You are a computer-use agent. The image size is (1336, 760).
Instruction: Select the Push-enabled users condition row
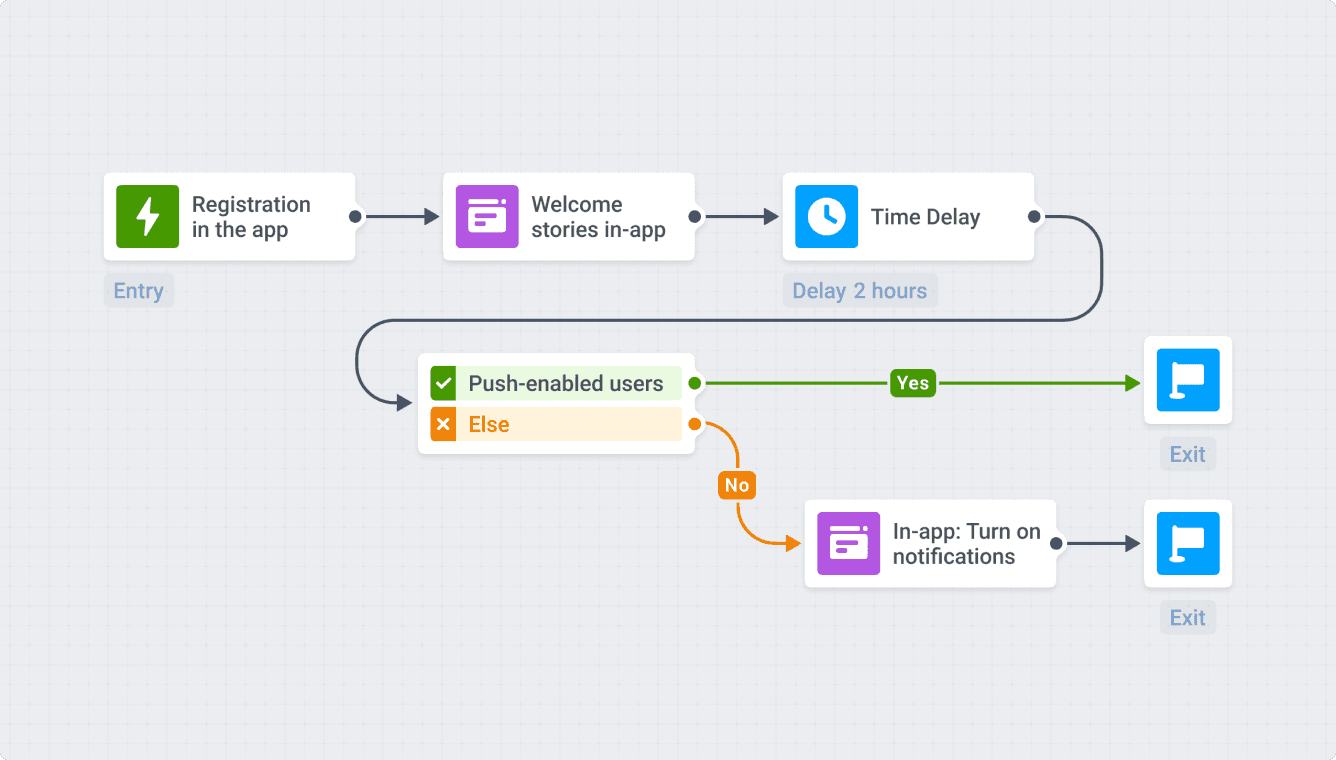[x=566, y=383]
